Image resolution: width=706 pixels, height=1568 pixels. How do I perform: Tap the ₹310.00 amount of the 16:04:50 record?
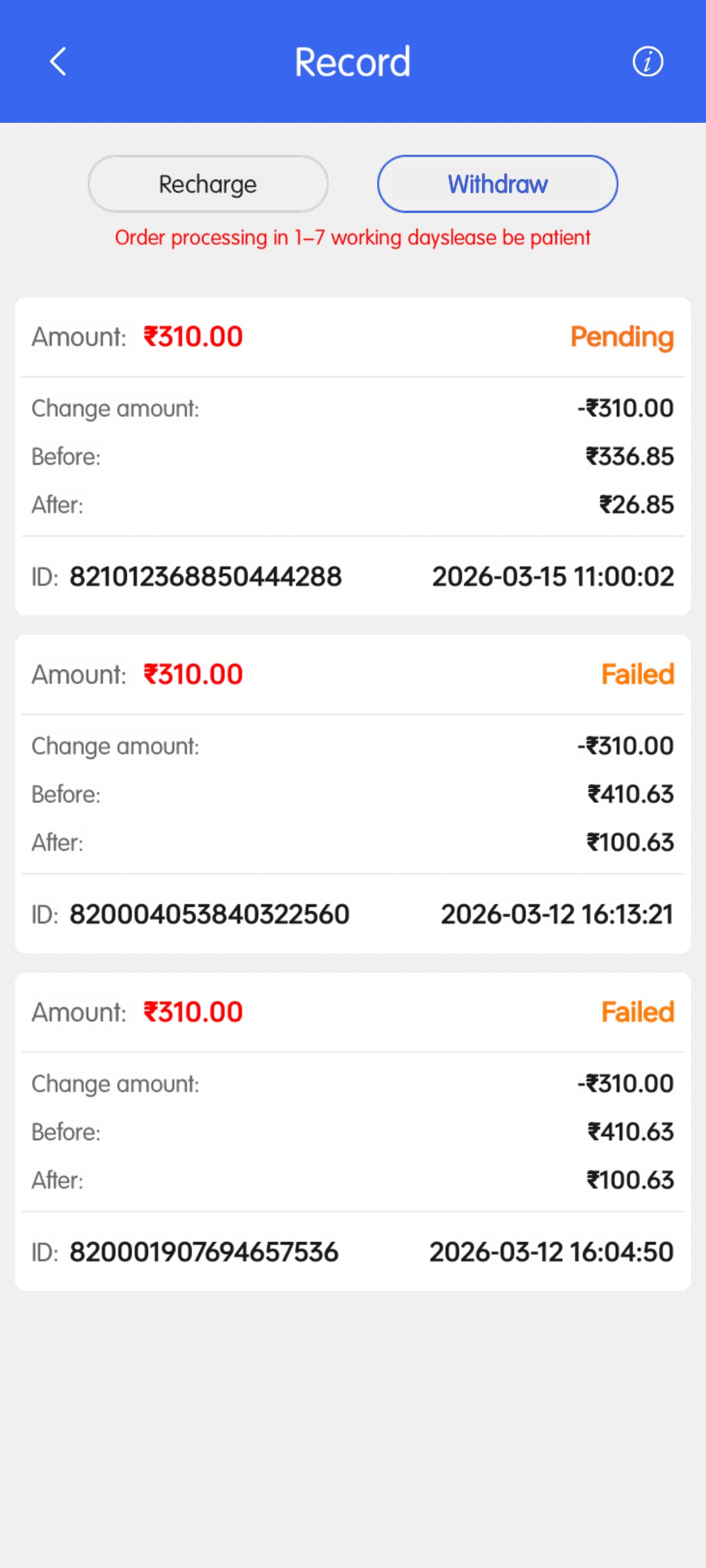point(193,1013)
